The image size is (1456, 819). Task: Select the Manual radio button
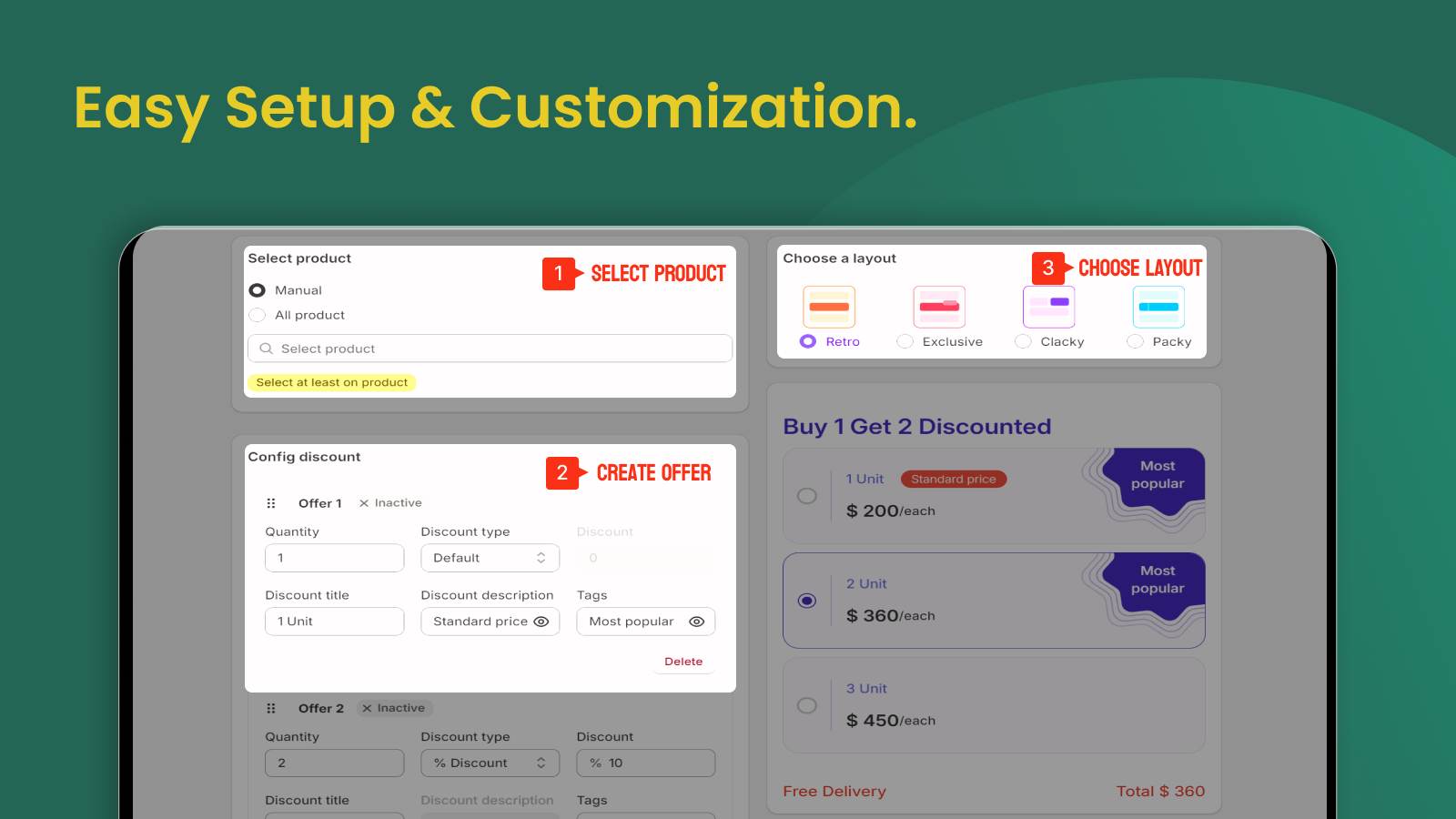point(257,289)
